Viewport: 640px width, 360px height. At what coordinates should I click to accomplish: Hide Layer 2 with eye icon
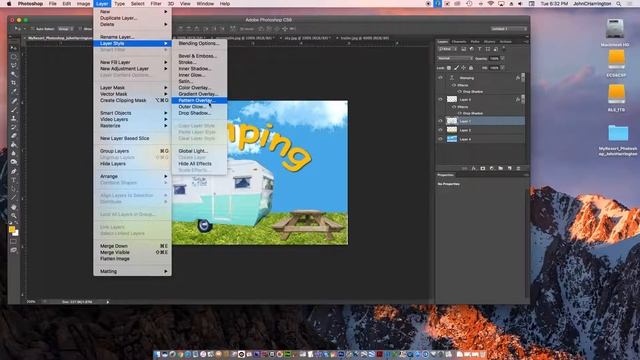[x=440, y=130]
